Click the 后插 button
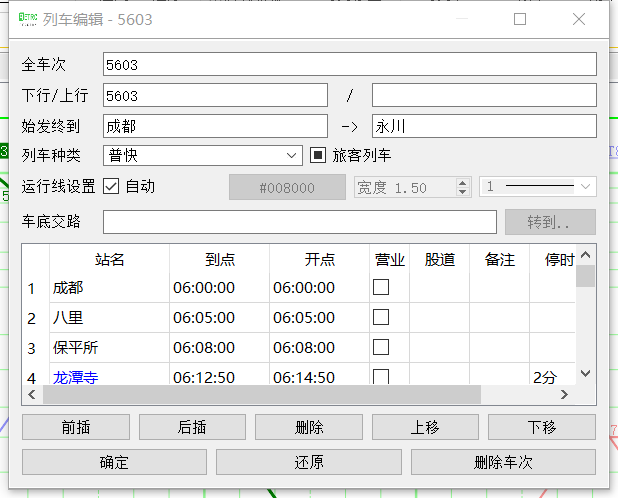 click(x=192, y=427)
